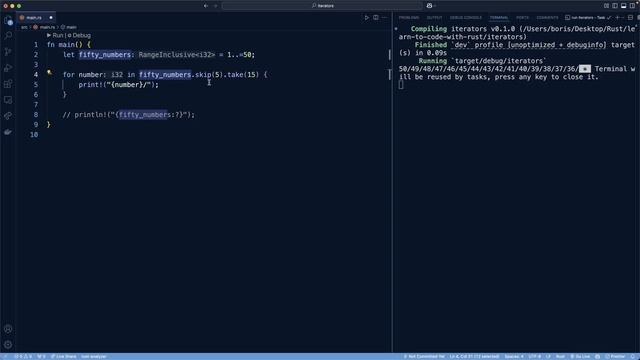Open the Copilot chat icon in title bar
This screenshot has height=360, width=640.
[429, 6]
